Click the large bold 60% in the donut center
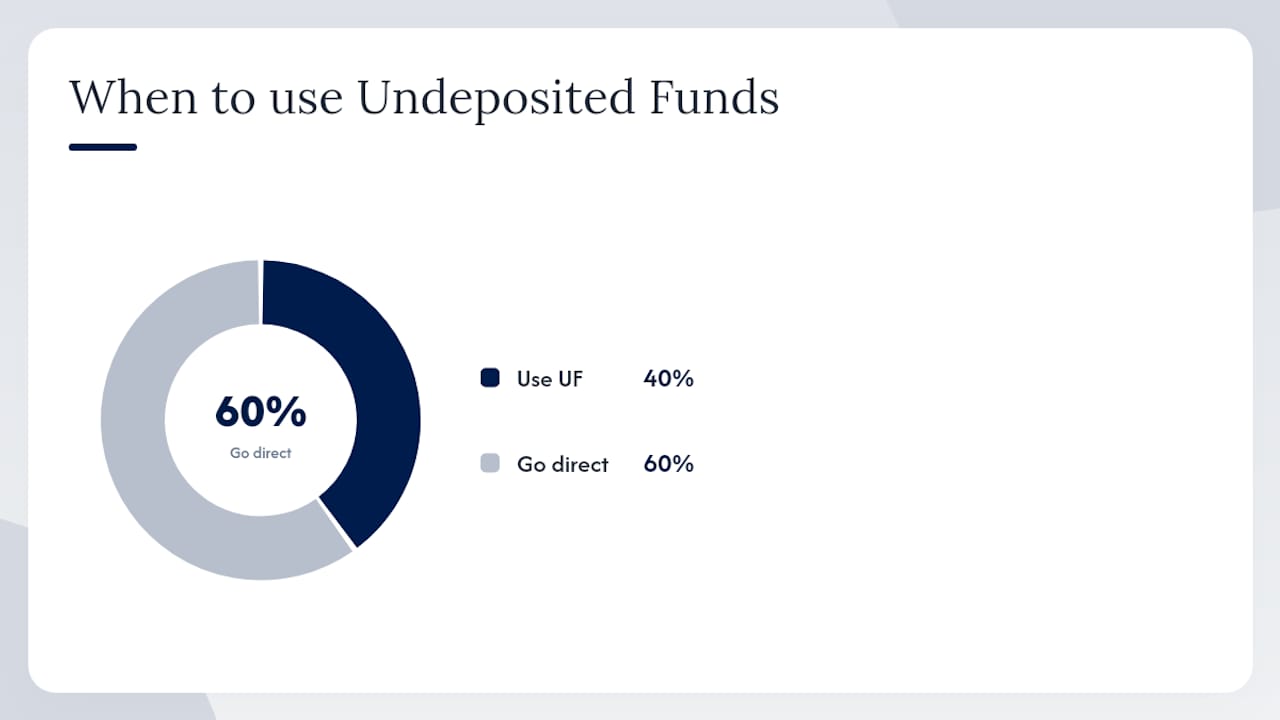Image resolution: width=1280 pixels, height=720 pixels. click(260, 411)
